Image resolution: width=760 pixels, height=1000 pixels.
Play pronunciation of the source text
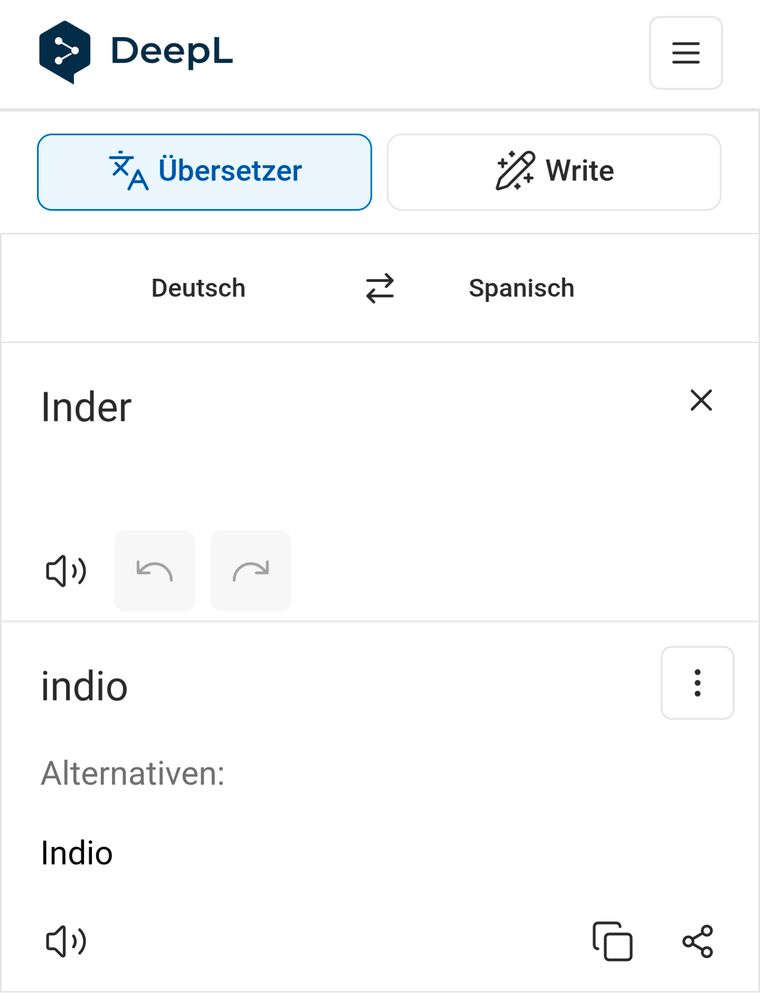[x=64, y=570]
